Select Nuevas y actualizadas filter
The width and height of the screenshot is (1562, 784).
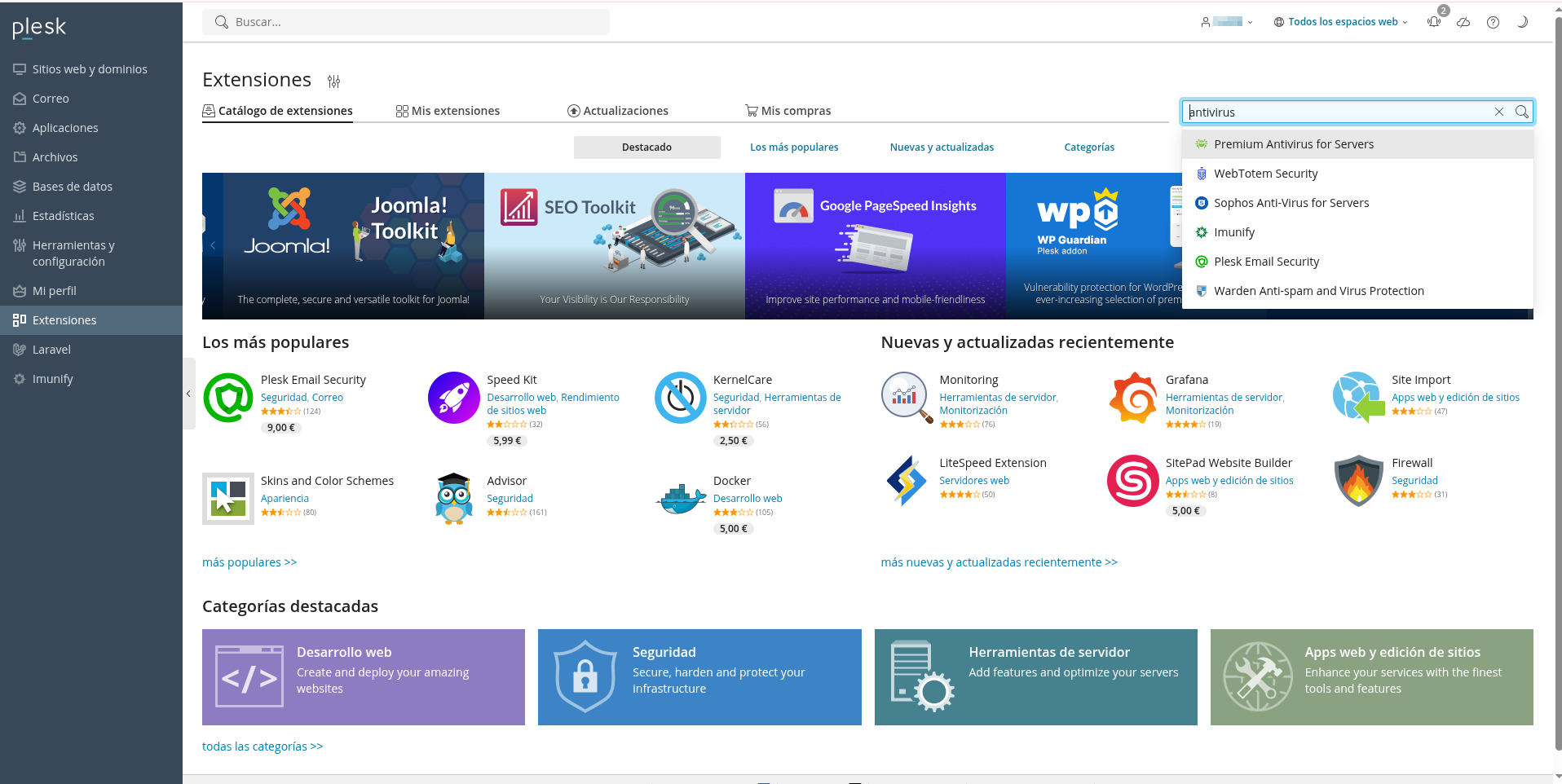click(942, 148)
